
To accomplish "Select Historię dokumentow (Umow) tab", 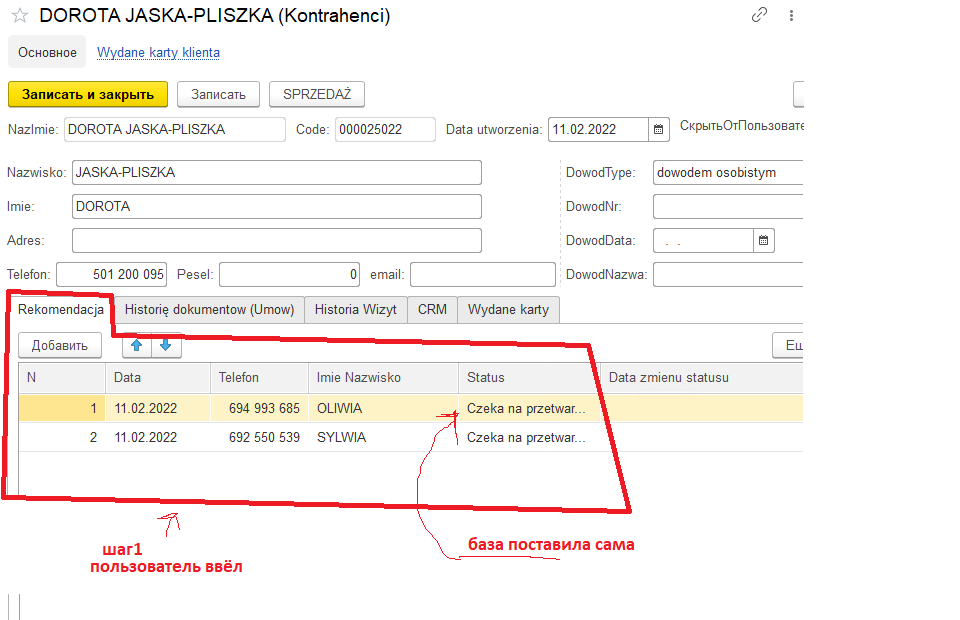I will click(x=209, y=310).
